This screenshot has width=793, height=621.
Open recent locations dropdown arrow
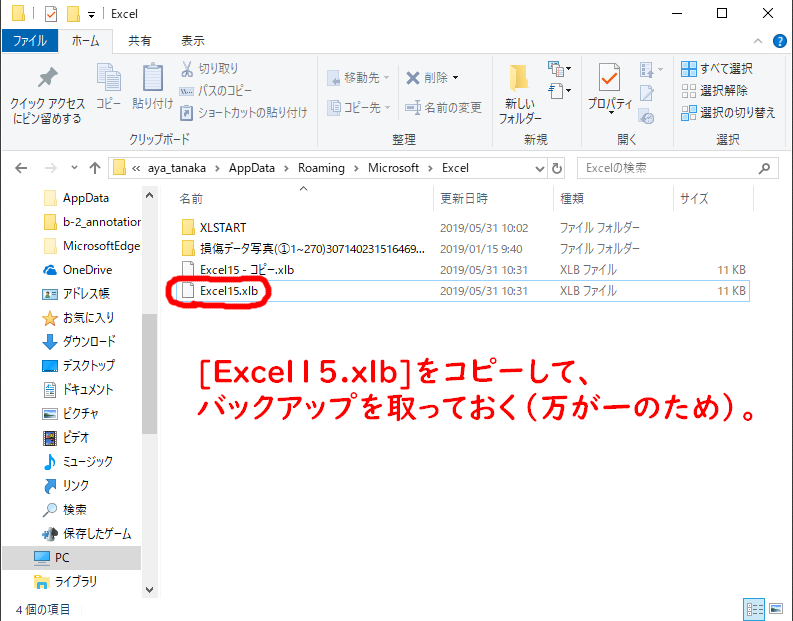click(x=74, y=168)
